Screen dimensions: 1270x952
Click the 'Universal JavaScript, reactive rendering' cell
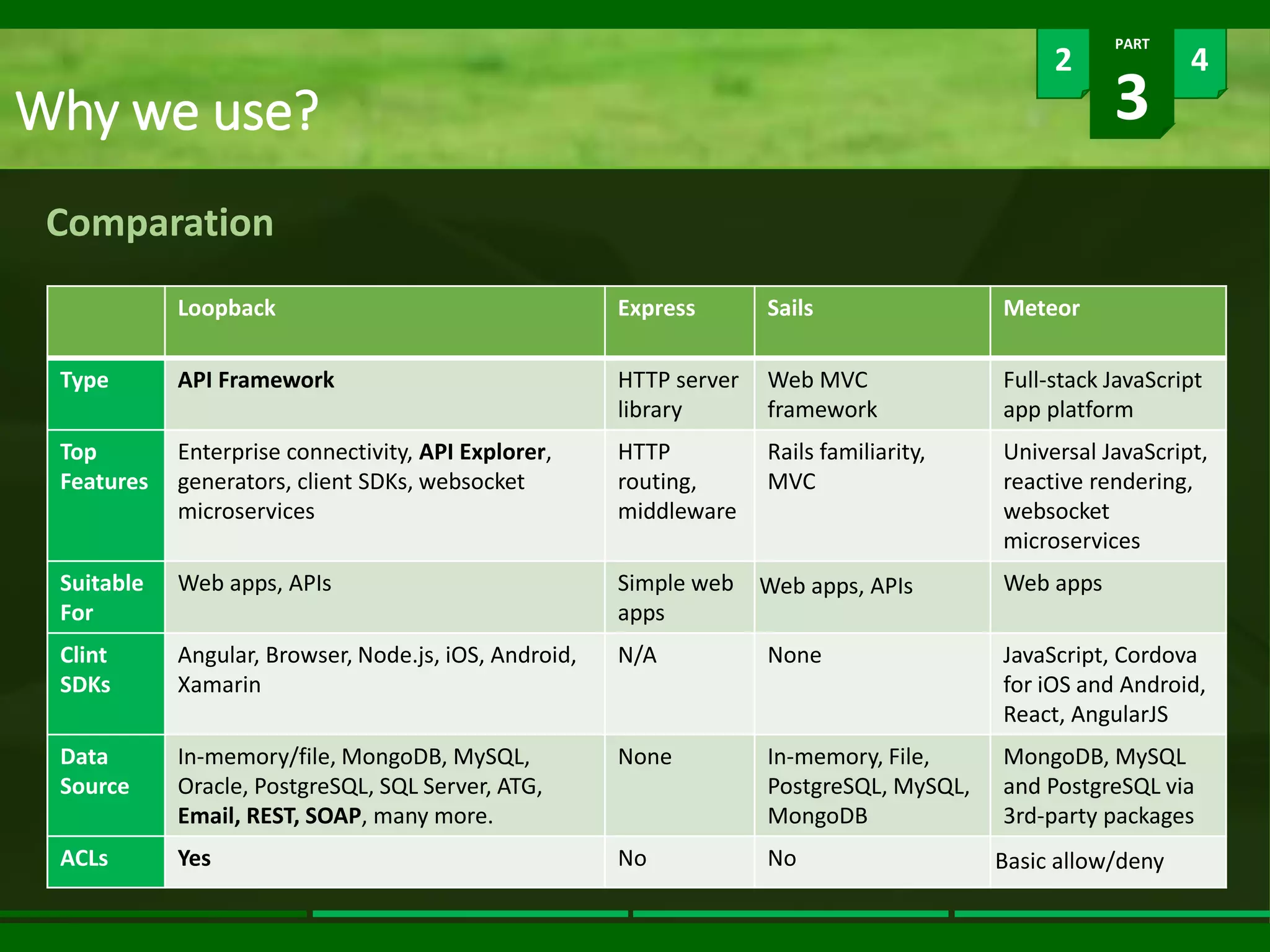pos(1108,496)
